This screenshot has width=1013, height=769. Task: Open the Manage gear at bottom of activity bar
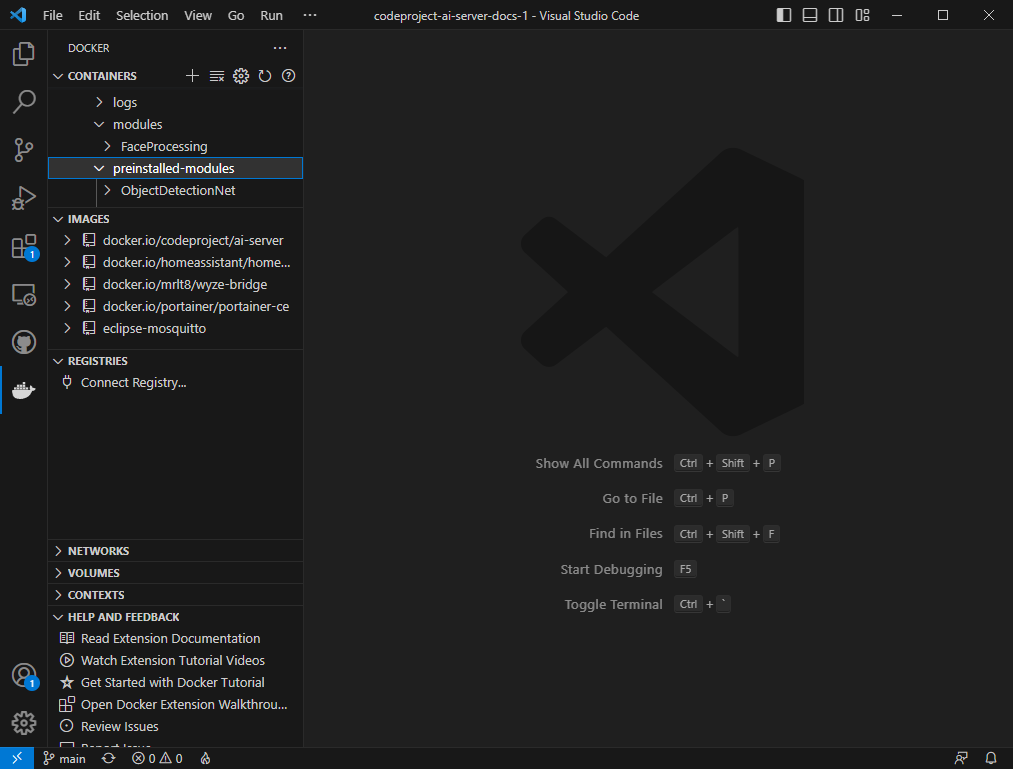point(24,723)
